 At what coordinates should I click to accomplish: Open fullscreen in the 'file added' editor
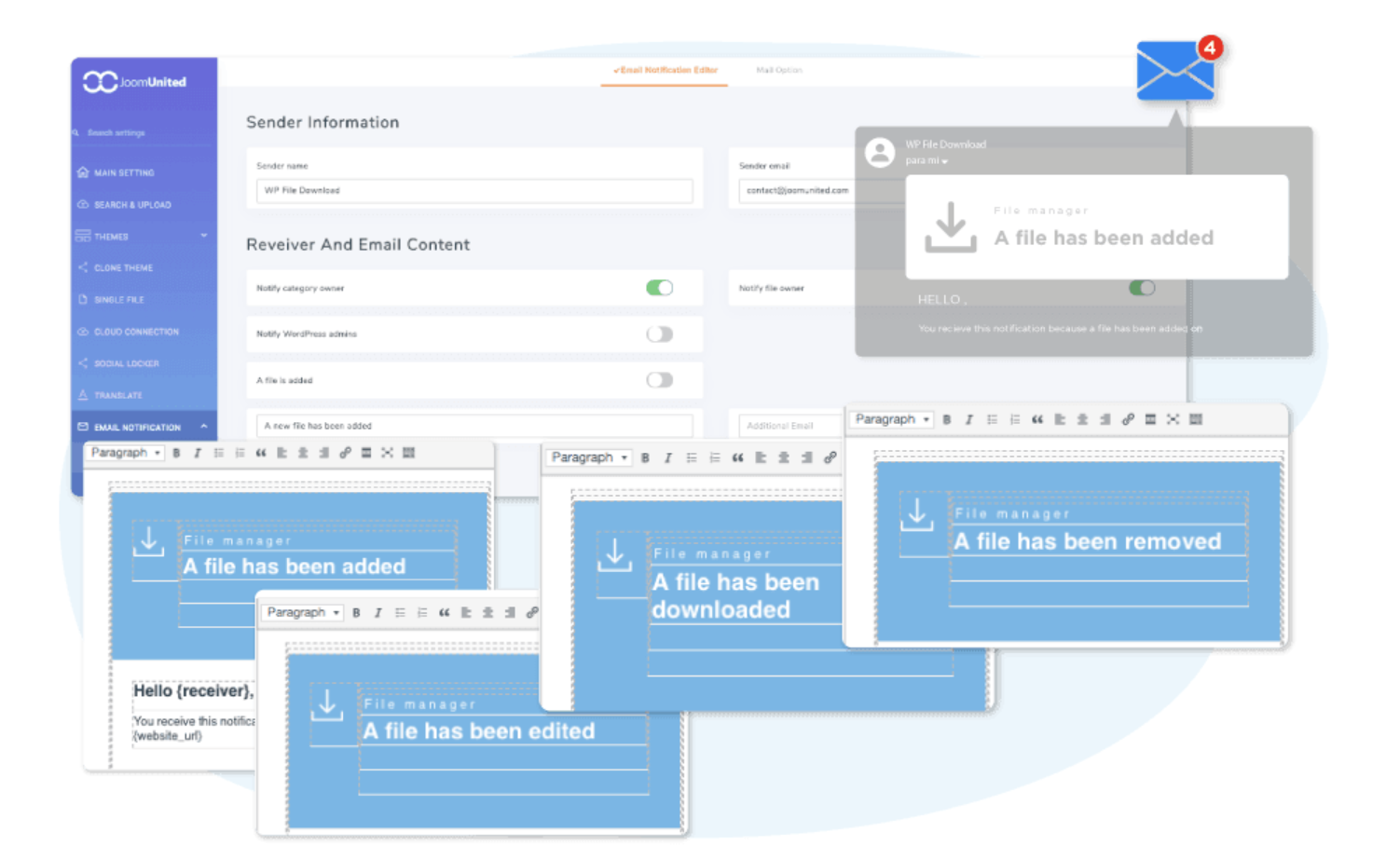pyautogui.click(x=387, y=454)
